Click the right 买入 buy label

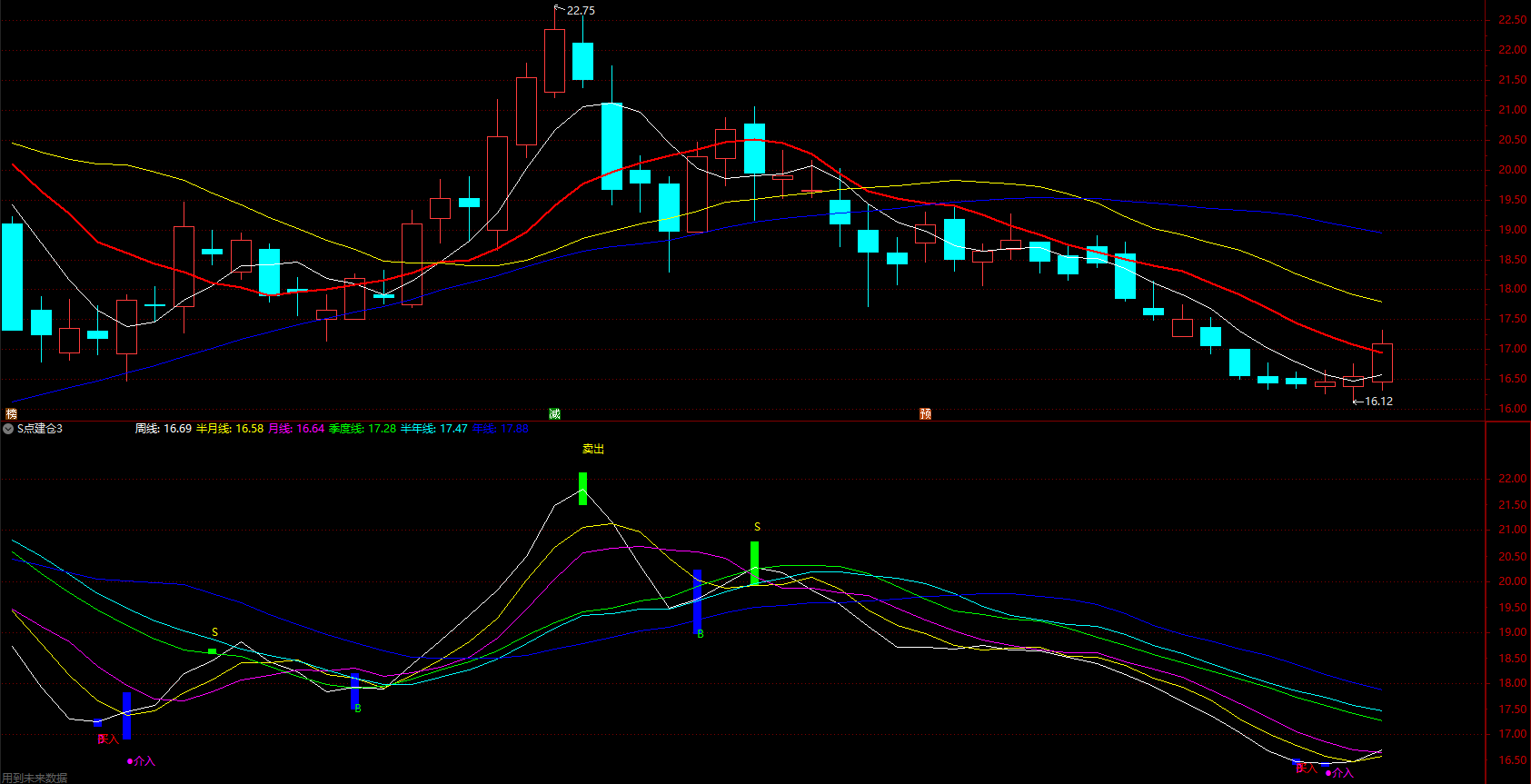click(1306, 769)
